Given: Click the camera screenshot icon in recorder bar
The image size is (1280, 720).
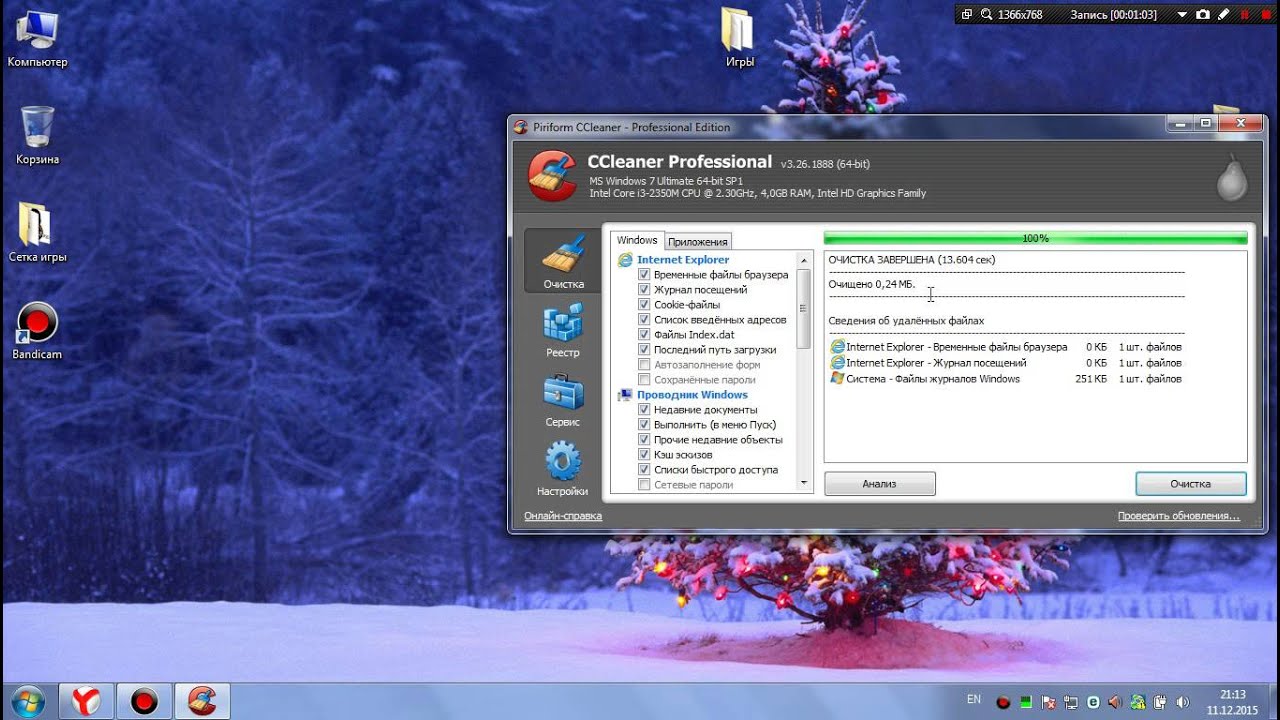Looking at the screenshot, I should (1203, 14).
